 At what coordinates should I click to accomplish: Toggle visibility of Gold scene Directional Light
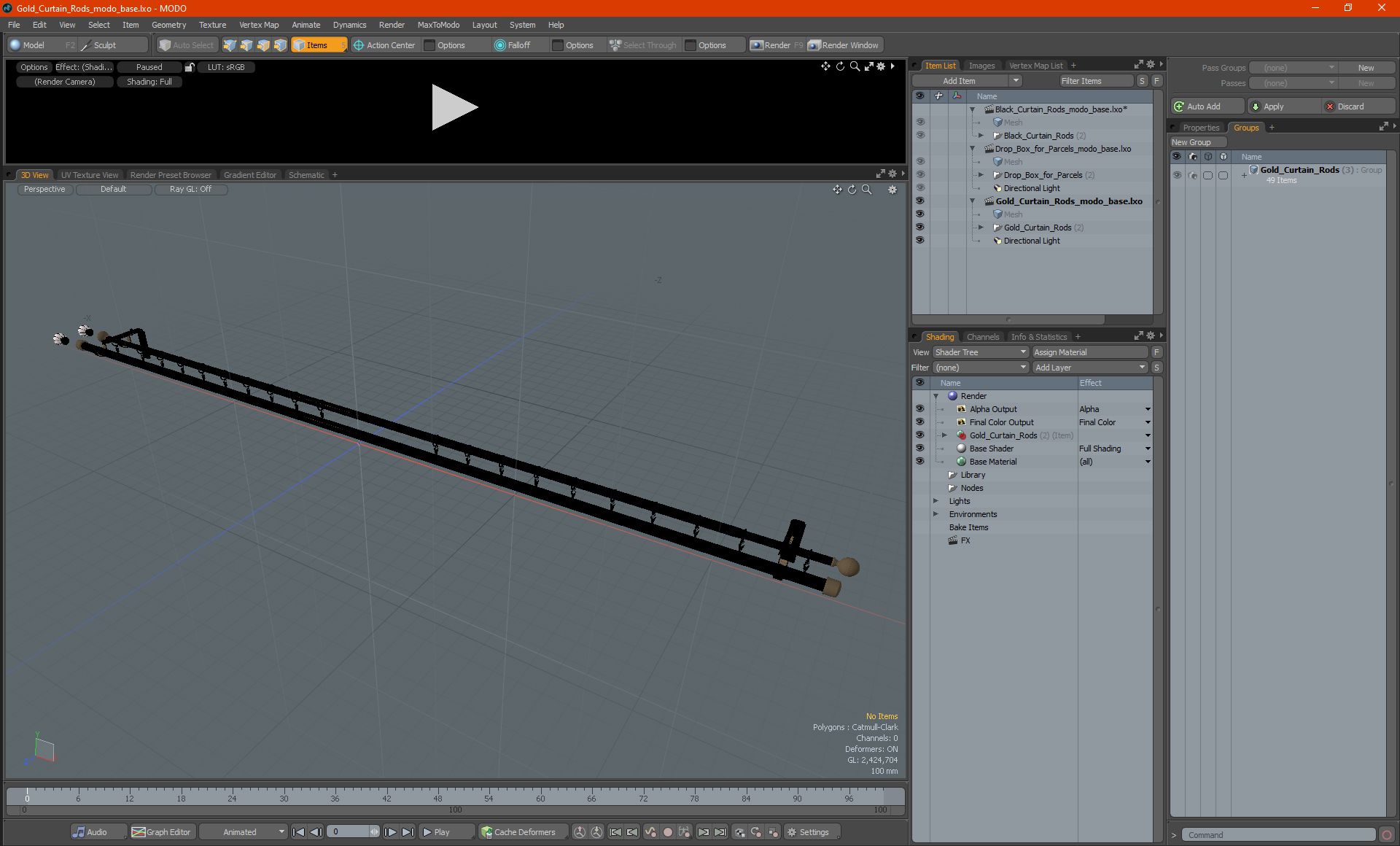pyautogui.click(x=920, y=241)
